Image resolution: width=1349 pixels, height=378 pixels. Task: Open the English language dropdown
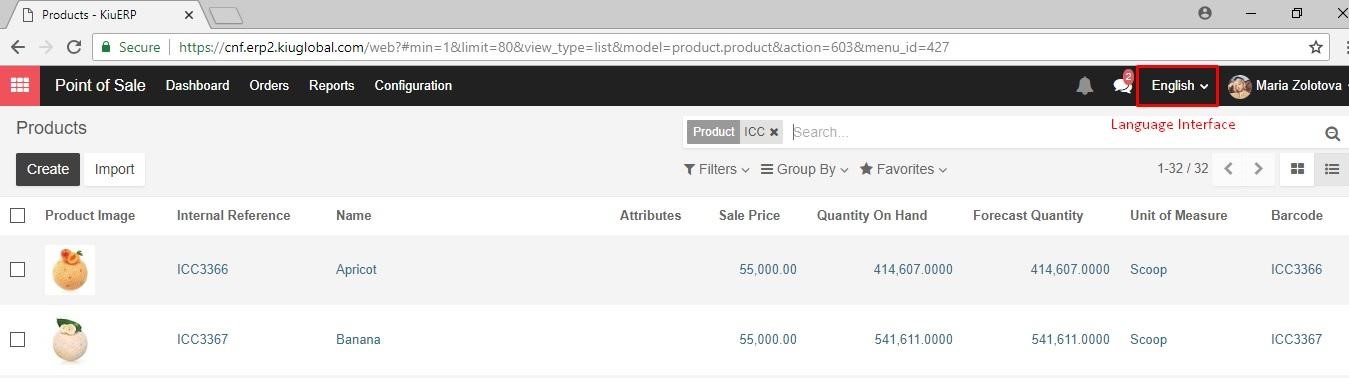[x=1179, y=86]
